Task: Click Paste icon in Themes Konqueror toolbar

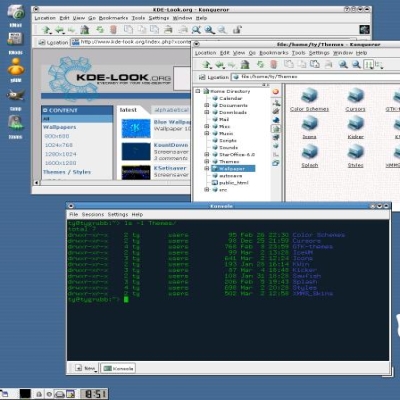Action: point(315,64)
